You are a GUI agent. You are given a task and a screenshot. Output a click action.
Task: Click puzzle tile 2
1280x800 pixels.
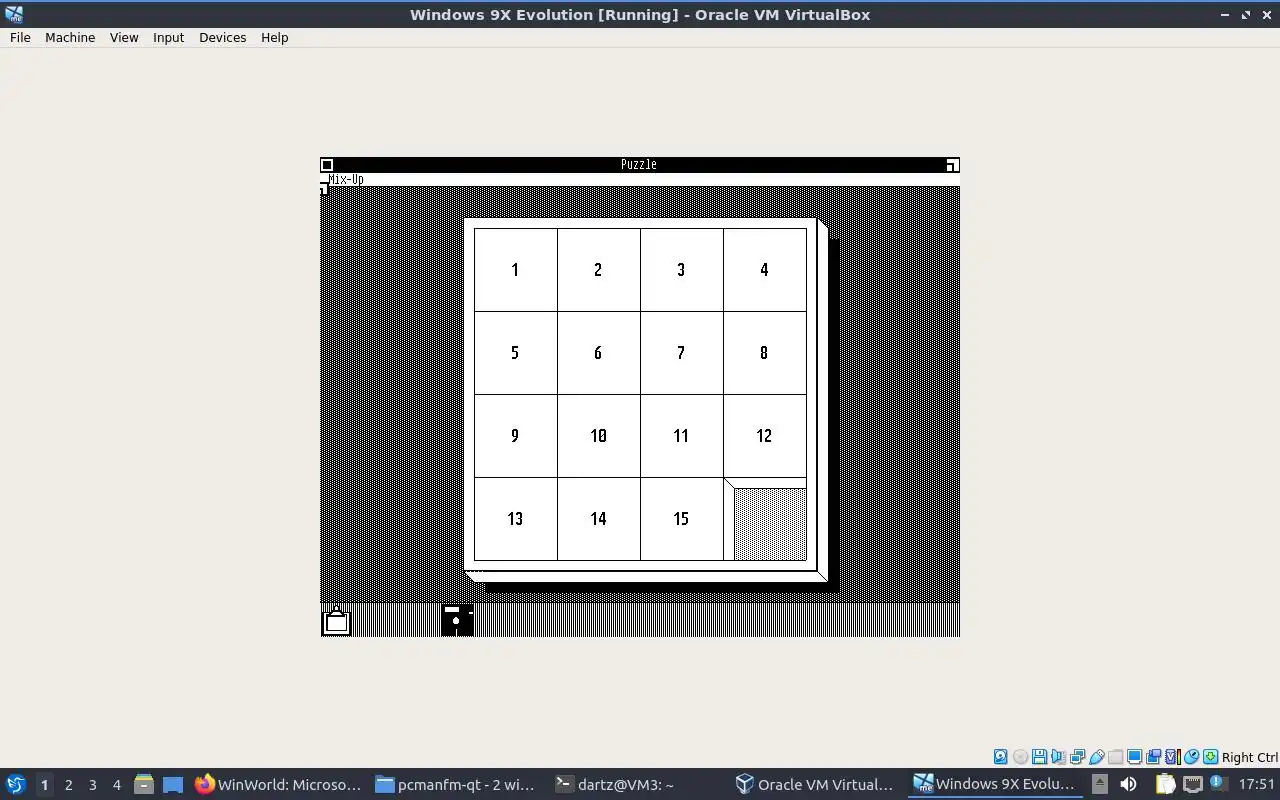pos(599,270)
